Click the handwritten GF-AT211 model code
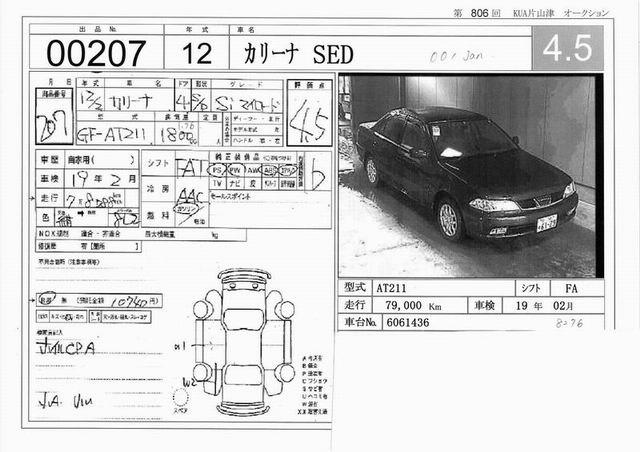This screenshot has width=640, height=452. 111,134
